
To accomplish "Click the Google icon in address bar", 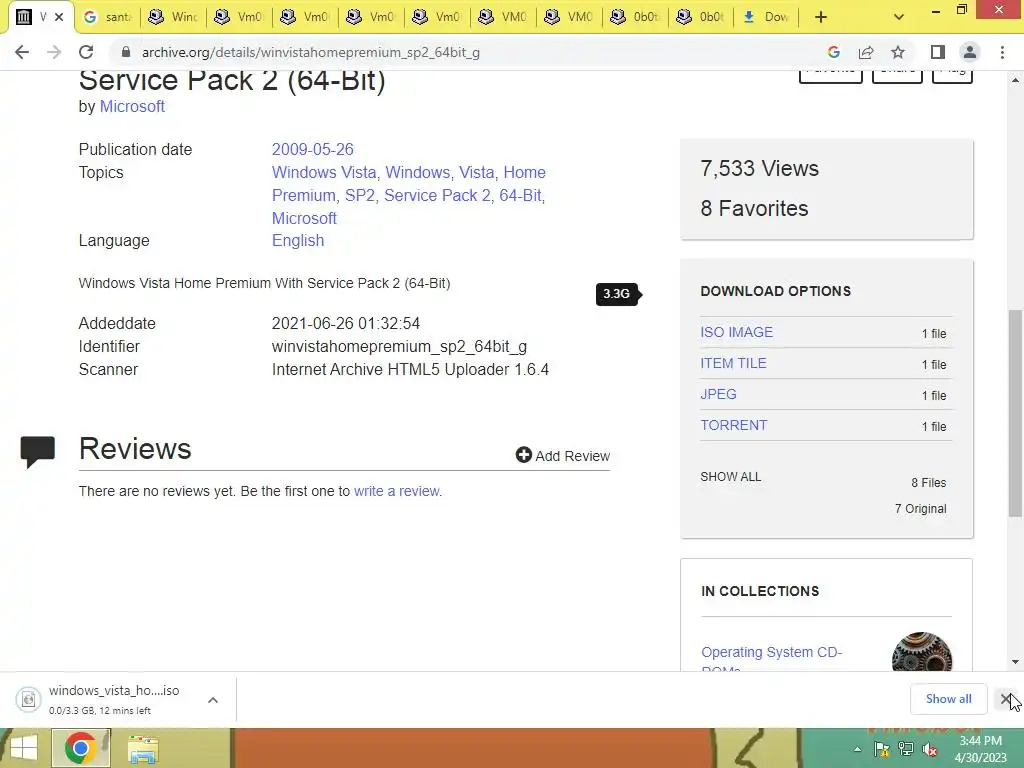I will (x=833, y=52).
